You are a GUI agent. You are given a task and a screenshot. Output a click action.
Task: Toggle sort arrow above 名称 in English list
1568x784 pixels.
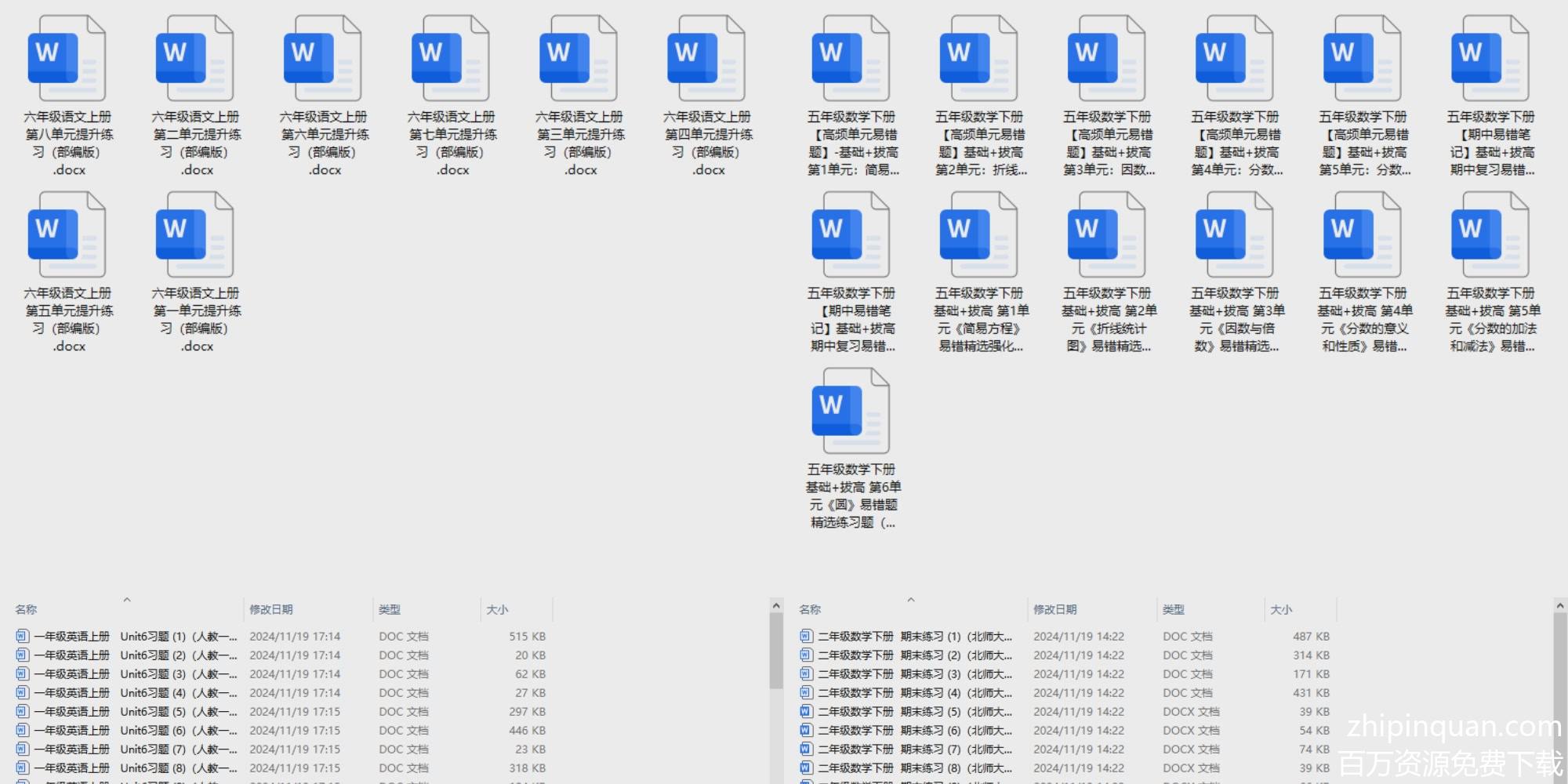point(126,600)
